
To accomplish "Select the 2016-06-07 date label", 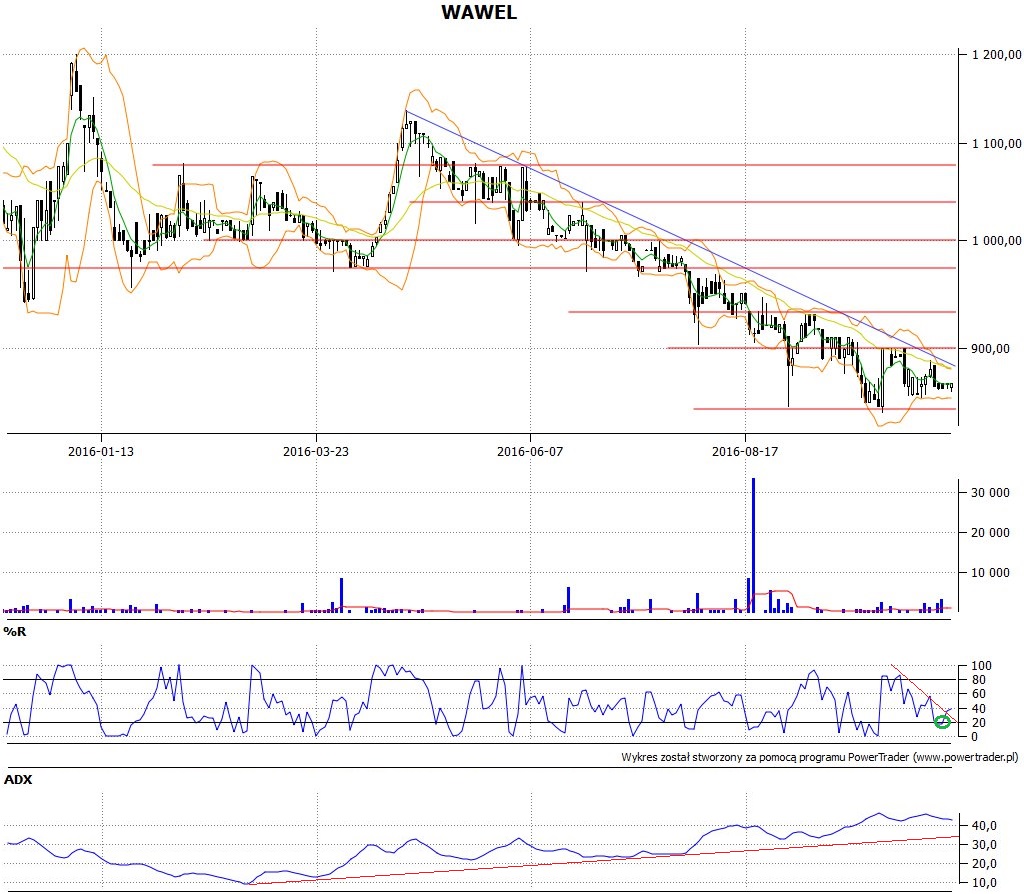I will tap(530, 451).
